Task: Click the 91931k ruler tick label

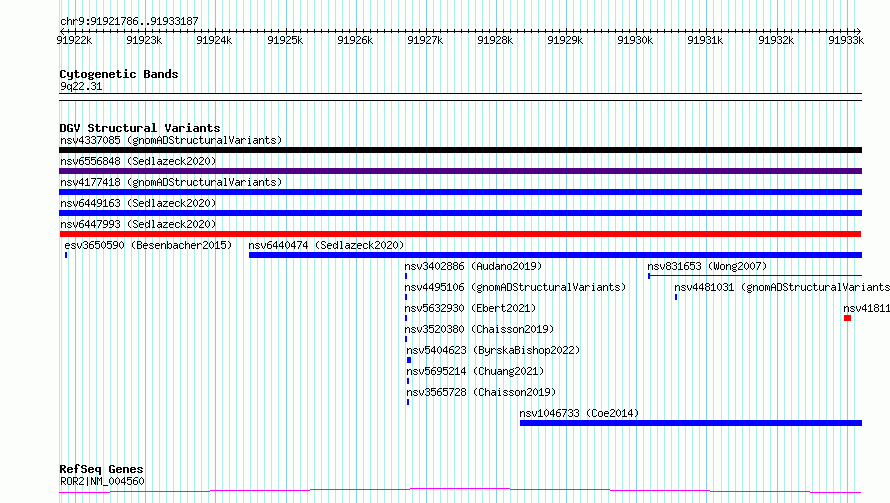Action: 705,40
